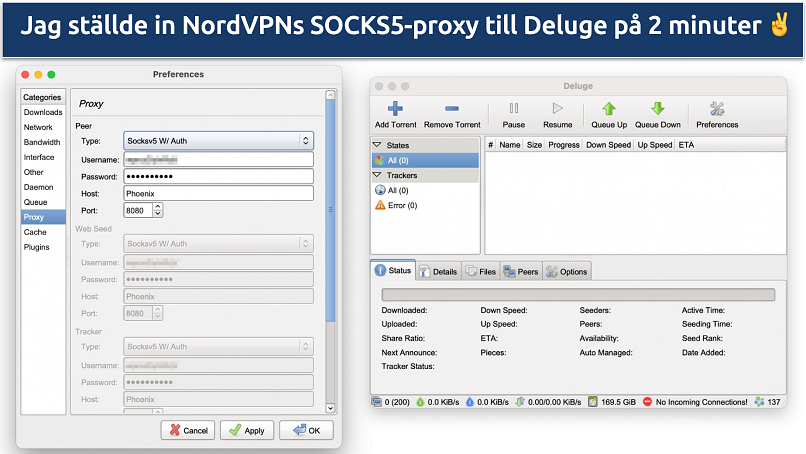Click the Queue Down arrow icon

pyautogui.click(x=657, y=108)
